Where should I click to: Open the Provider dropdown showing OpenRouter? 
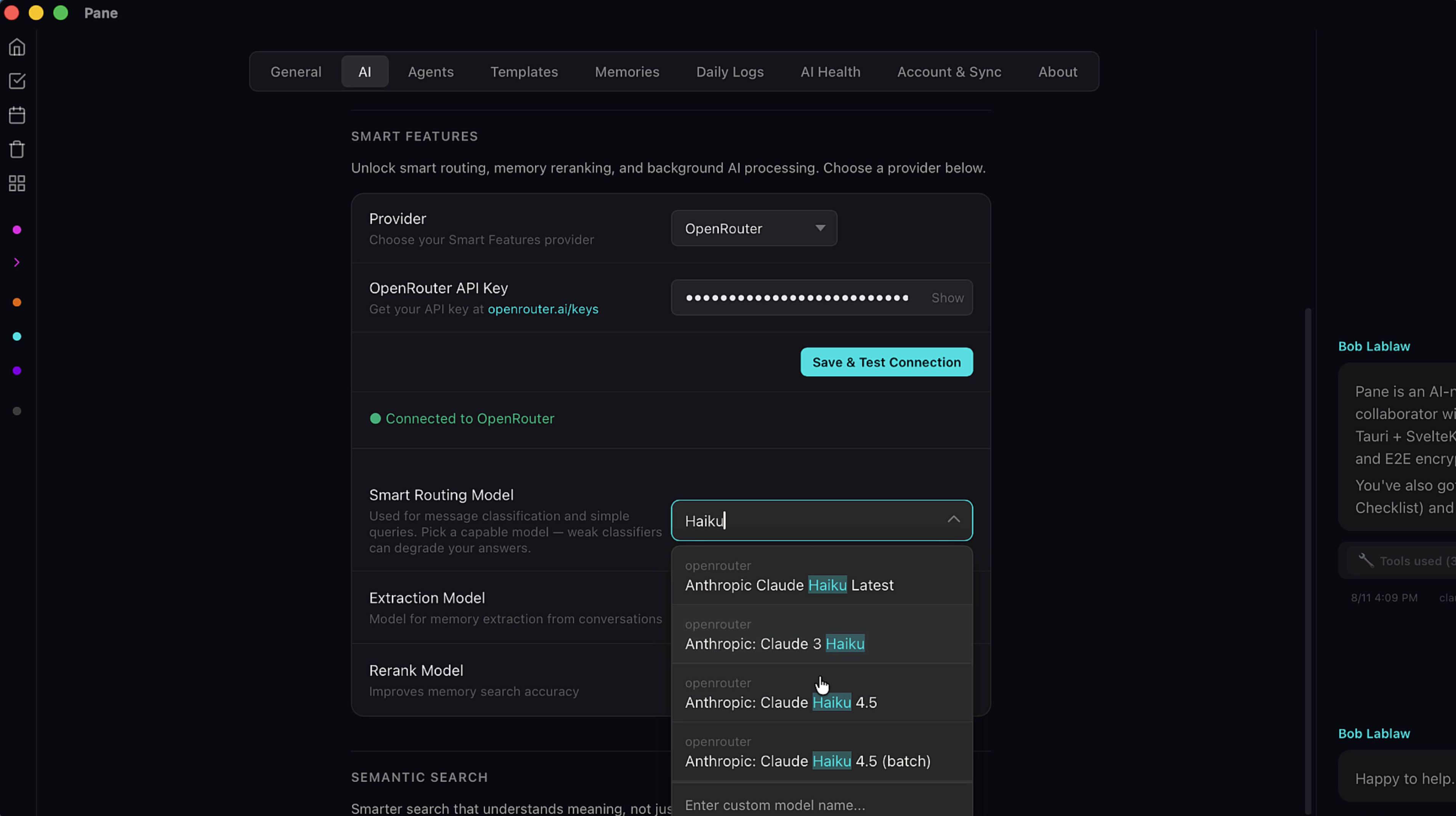click(x=754, y=228)
